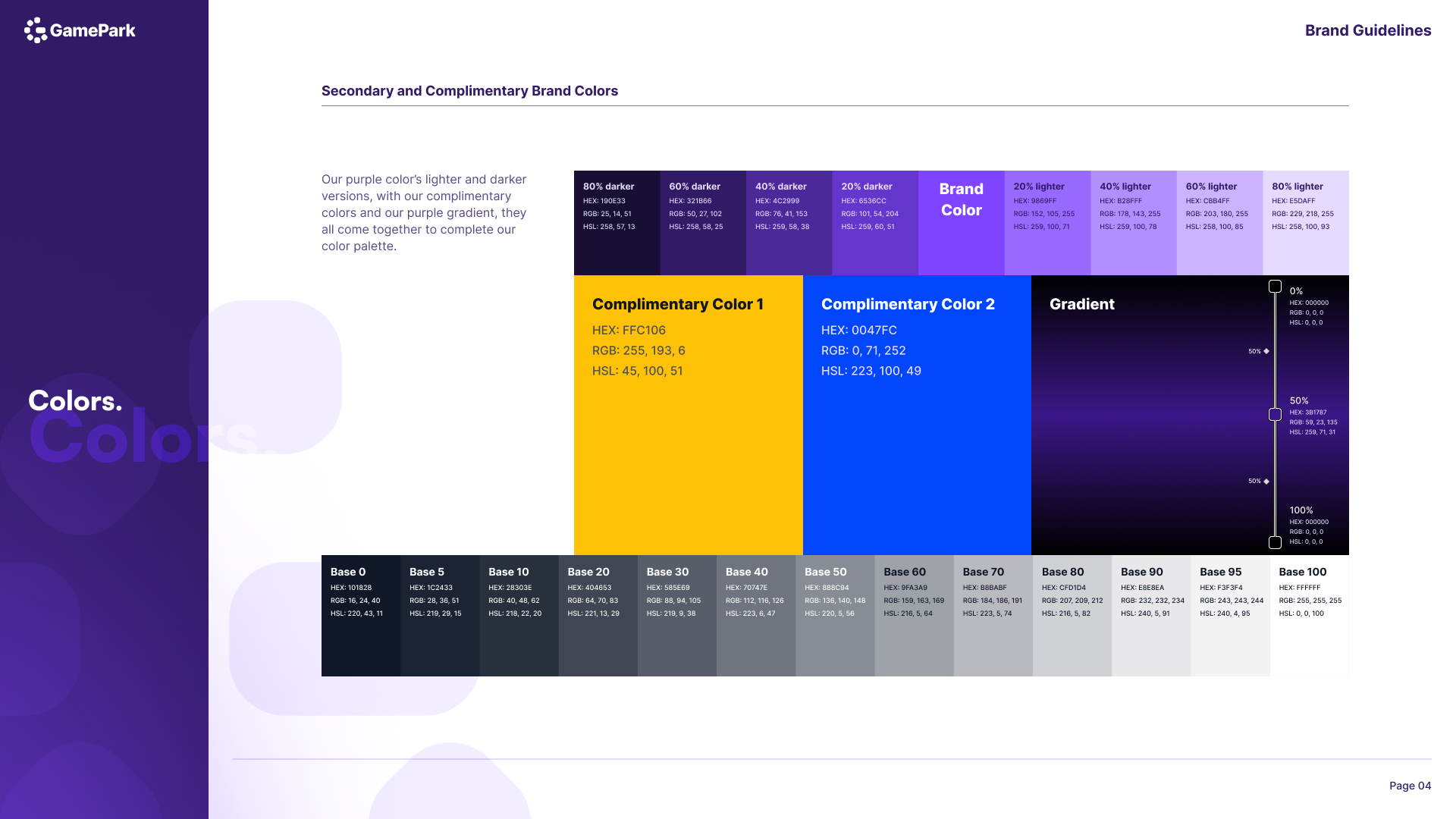Choose the 60% lighter purple swatch
This screenshot has height=819, width=1456.
1220,223
